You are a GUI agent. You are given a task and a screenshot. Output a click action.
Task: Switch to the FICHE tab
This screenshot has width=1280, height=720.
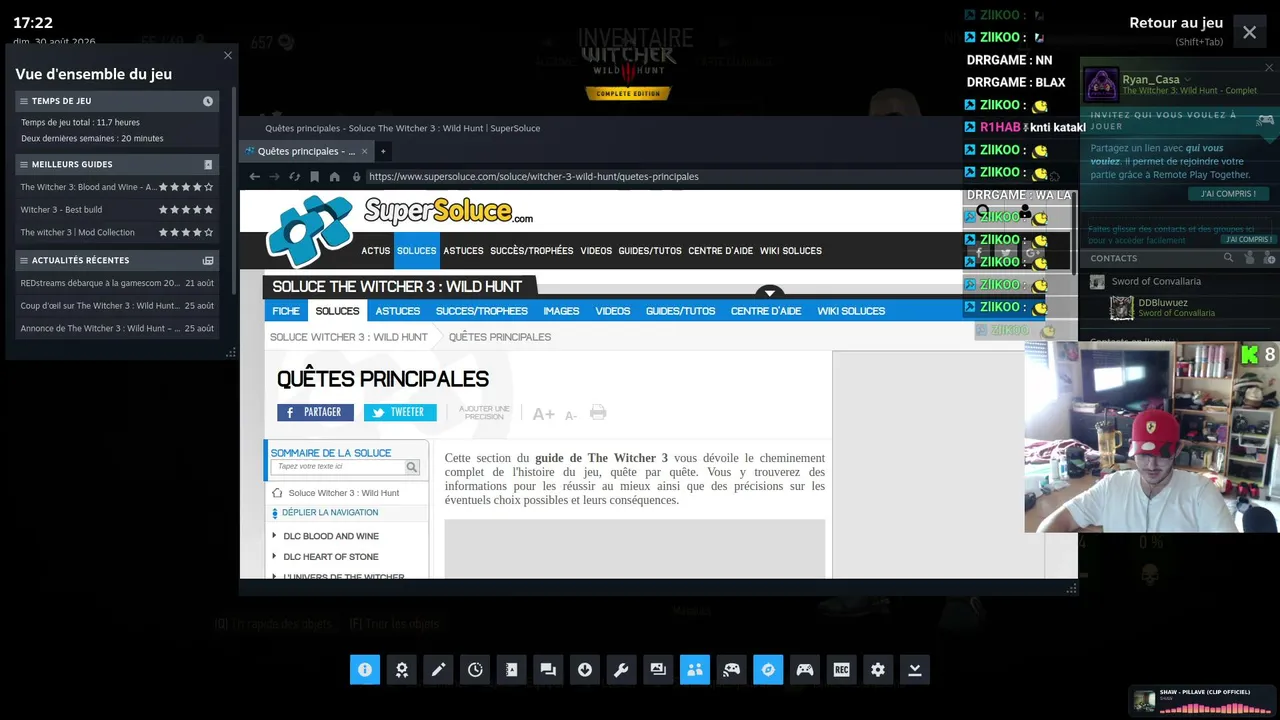click(286, 311)
